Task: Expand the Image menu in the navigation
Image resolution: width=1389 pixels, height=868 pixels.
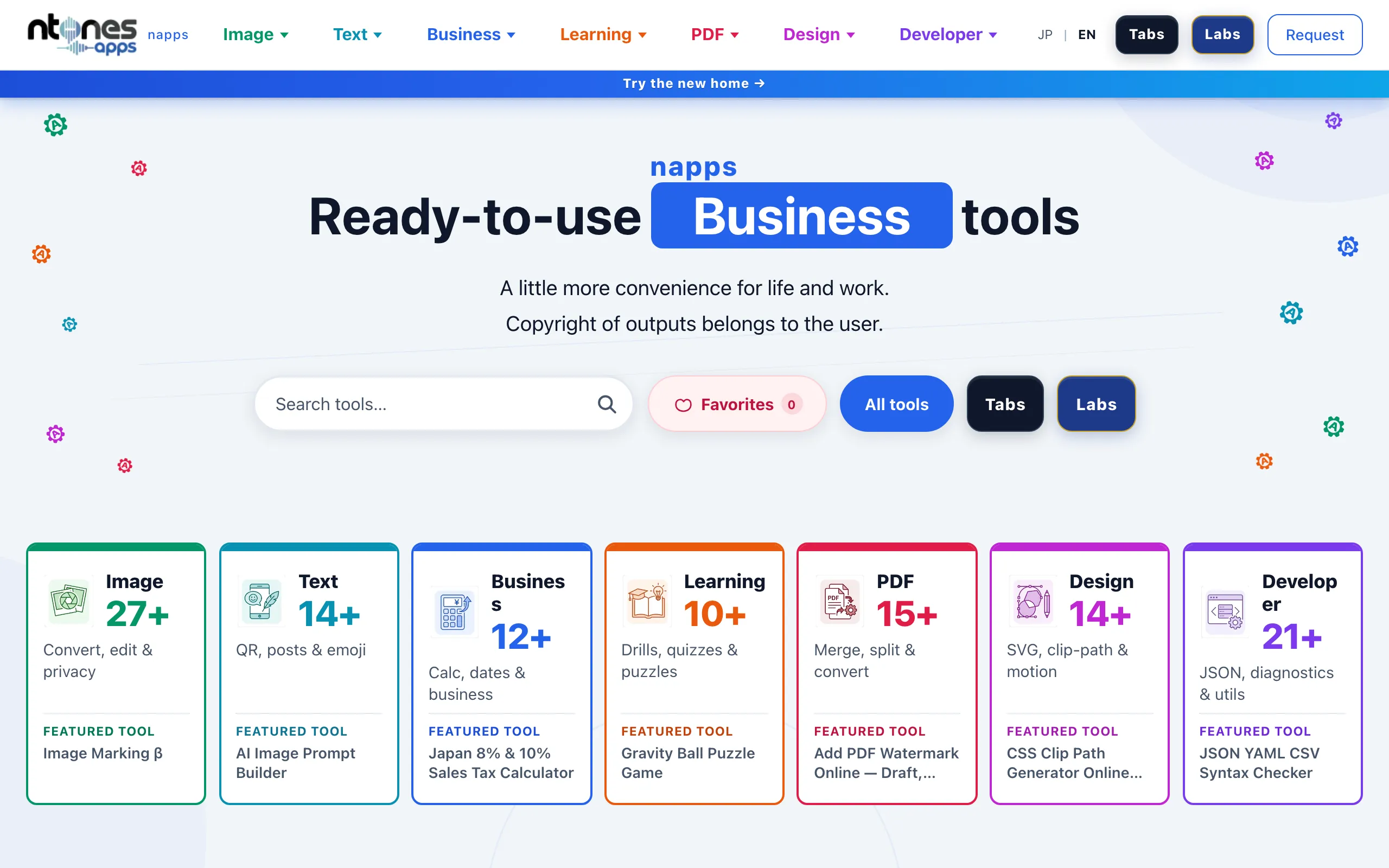Action: [256, 34]
